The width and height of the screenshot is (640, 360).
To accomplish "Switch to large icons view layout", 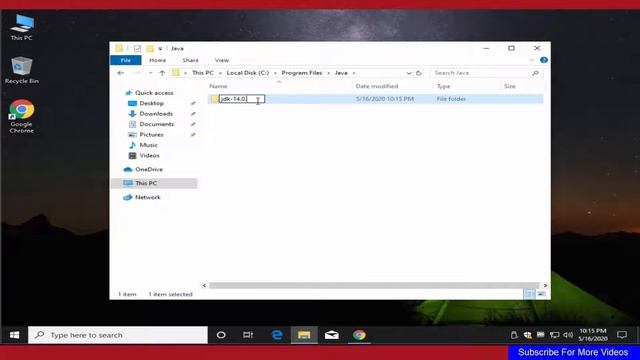I will [541, 294].
